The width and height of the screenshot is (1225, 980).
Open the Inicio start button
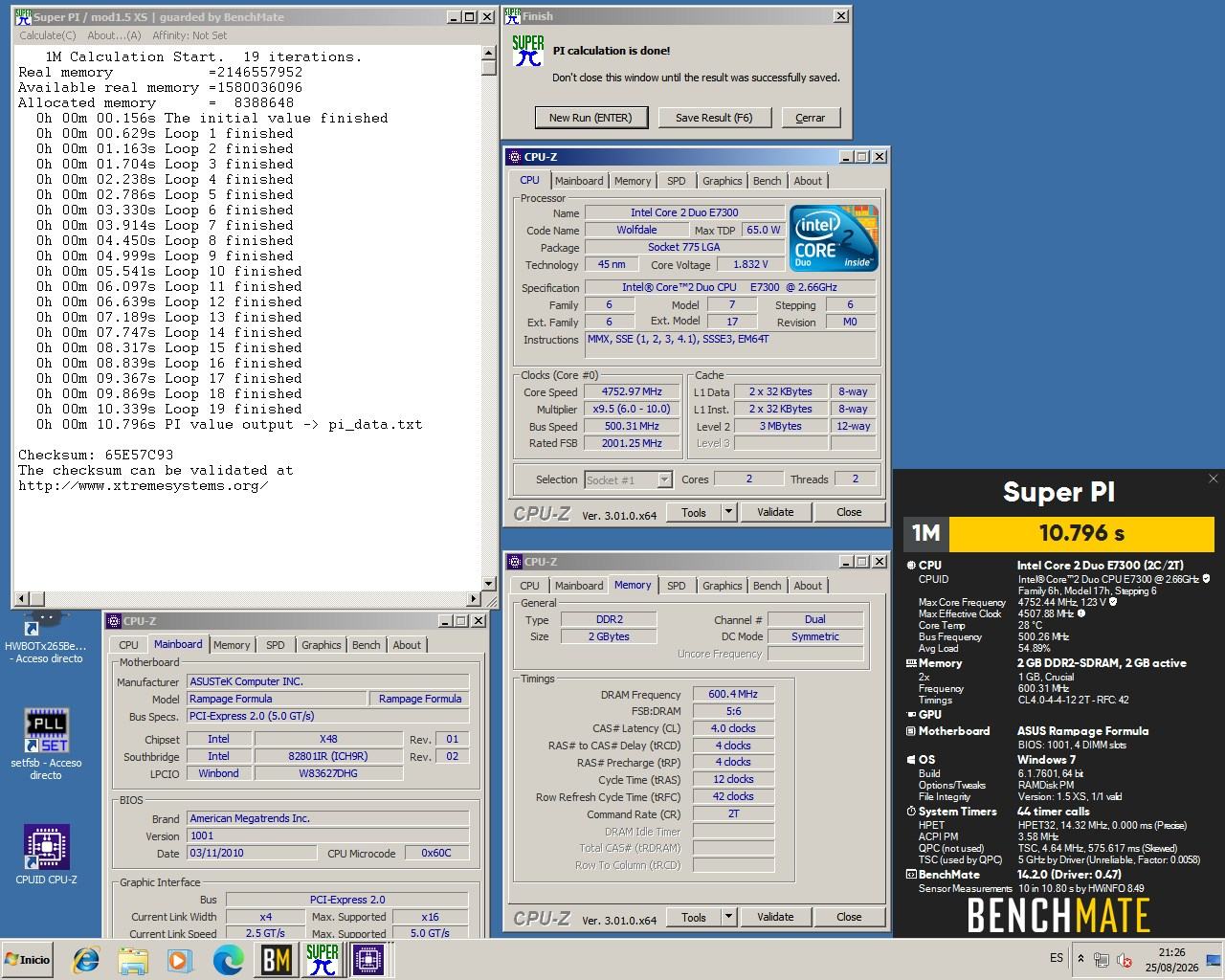point(28,959)
